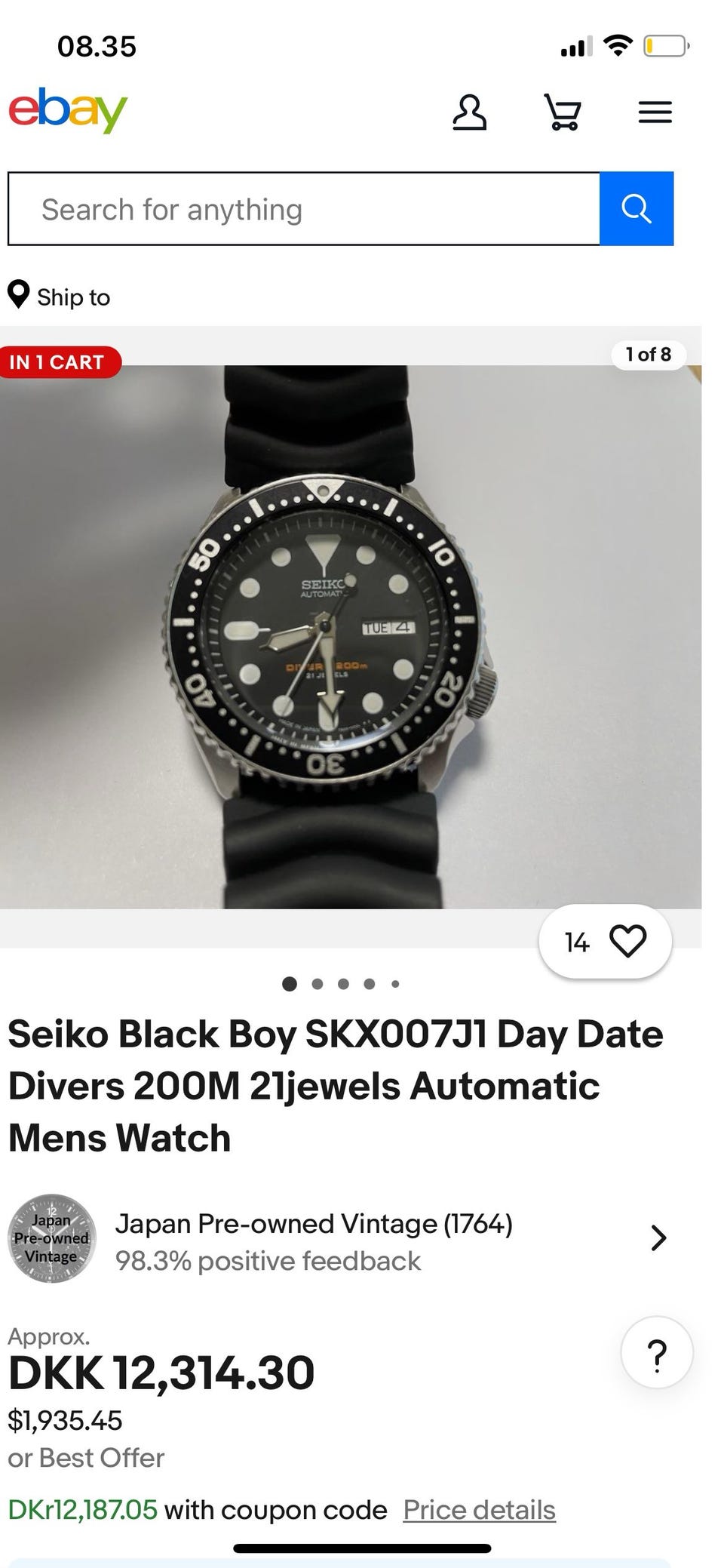Open the hamburger menu
The width and height of the screenshot is (724, 1568).
[x=655, y=112]
